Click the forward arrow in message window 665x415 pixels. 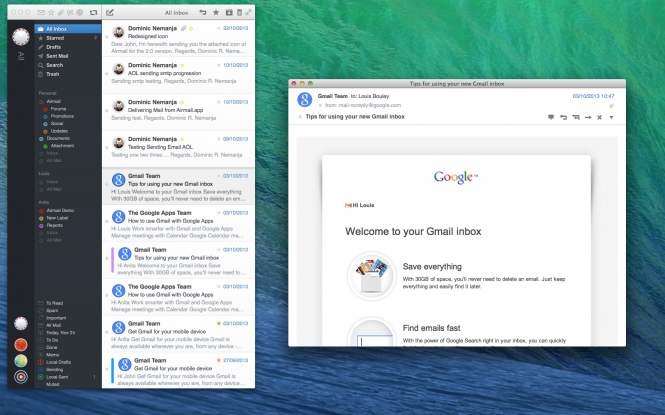point(588,117)
